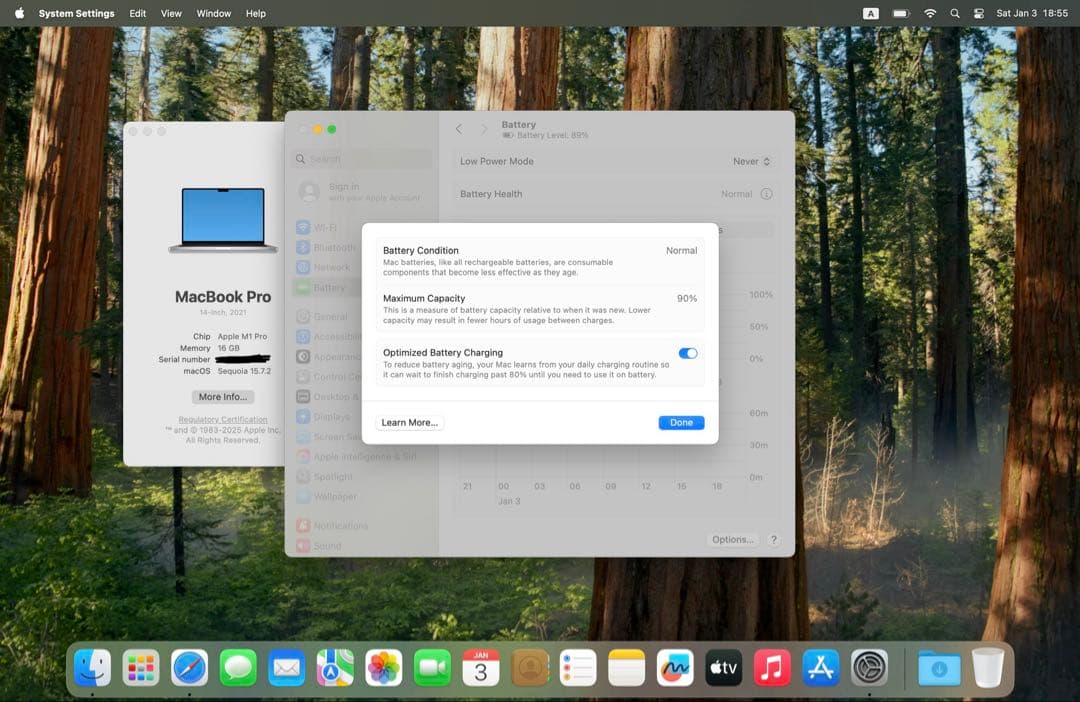Screen dimensions: 1080x702
Task: Open the Help menu
Action: (x=255, y=13)
